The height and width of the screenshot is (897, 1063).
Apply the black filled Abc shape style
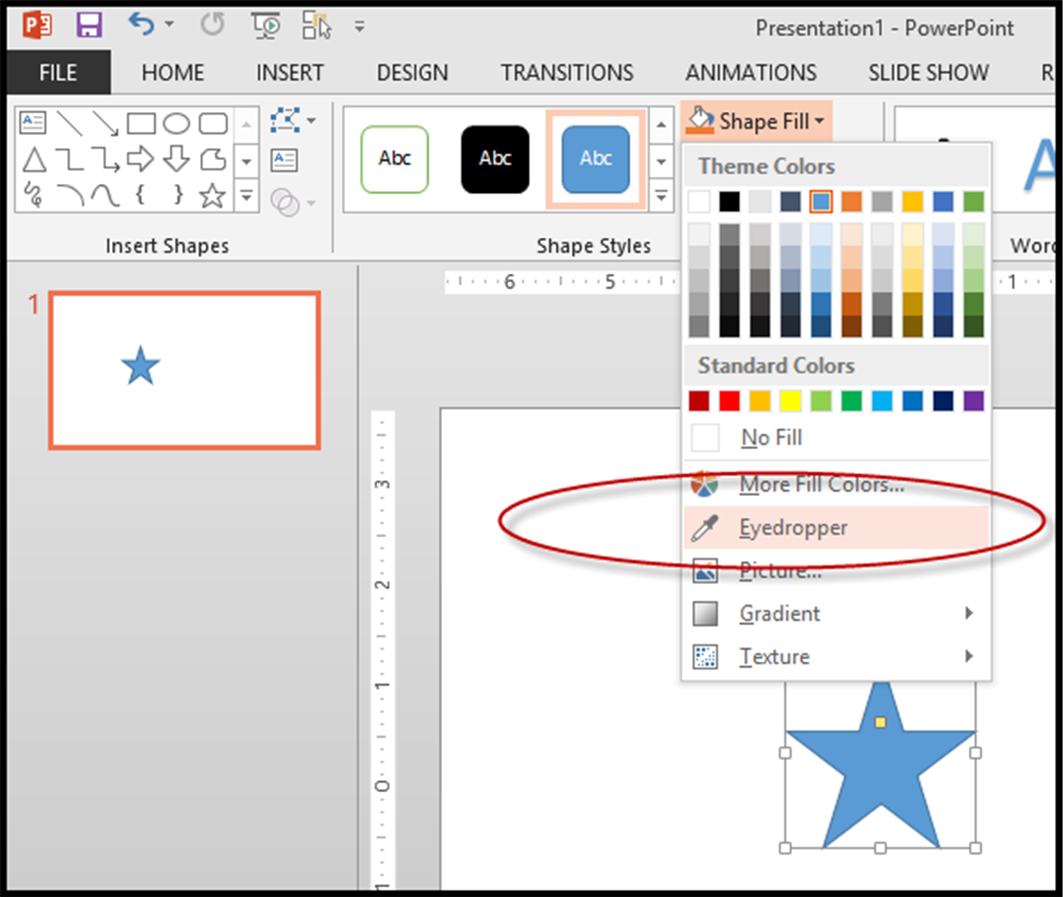pyautogui.click(x=495, y=159)
